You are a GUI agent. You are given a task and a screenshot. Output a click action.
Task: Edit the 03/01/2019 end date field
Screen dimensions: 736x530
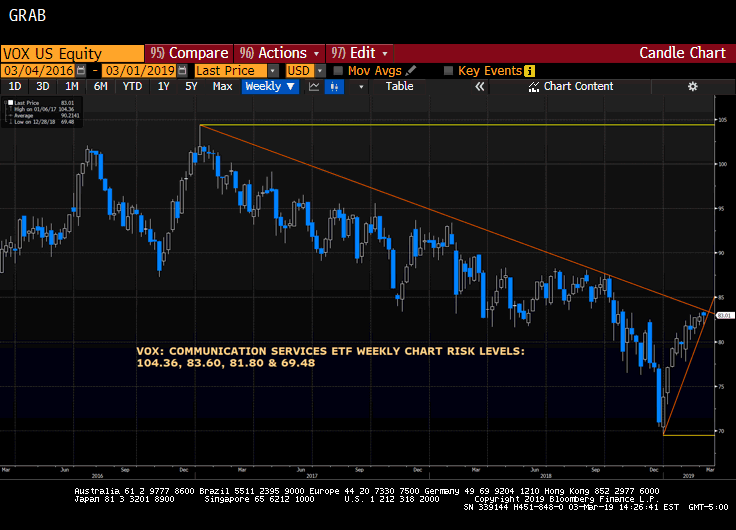pos(139,71)
